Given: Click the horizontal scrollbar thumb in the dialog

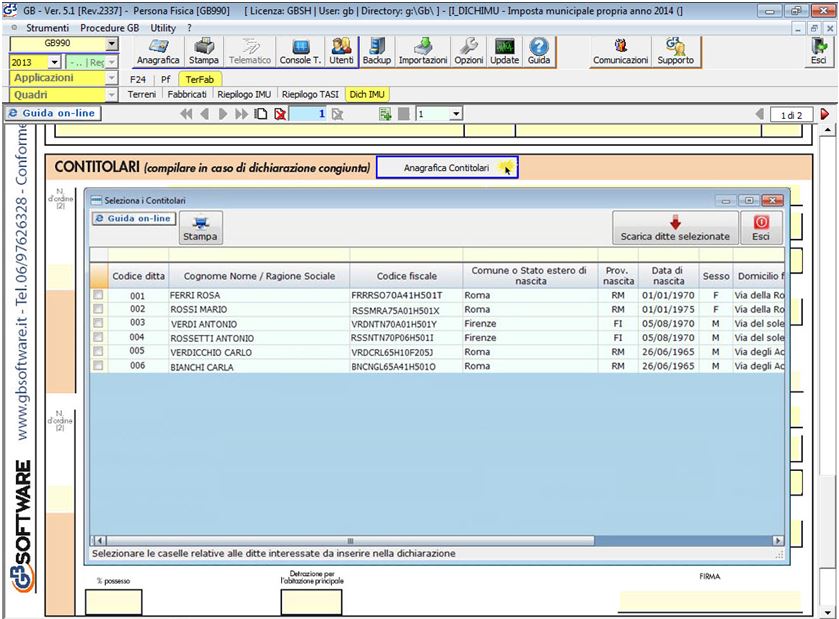Looking at the screenshot, I should pyautogui.click(x=350, y=540).
